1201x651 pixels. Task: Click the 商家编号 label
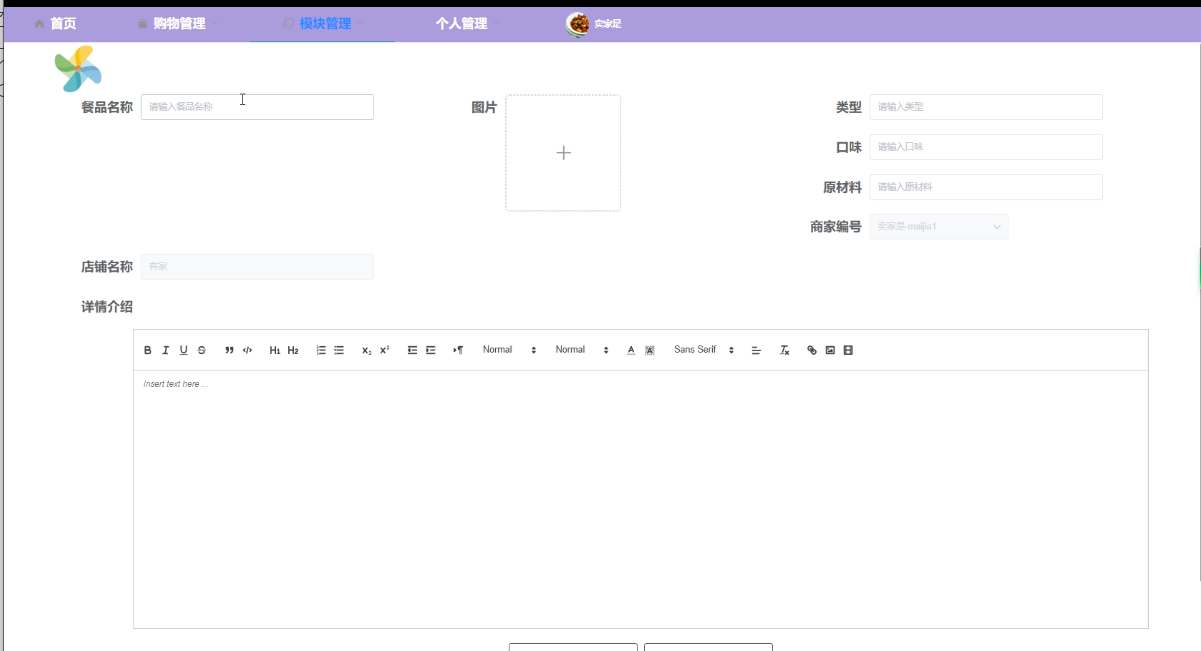pyautogui.click(x=836, y=227)
